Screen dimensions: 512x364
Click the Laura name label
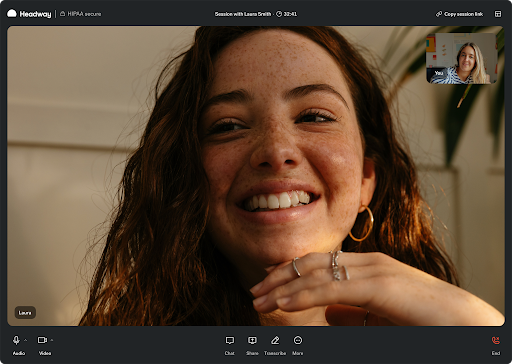[25, 313]
